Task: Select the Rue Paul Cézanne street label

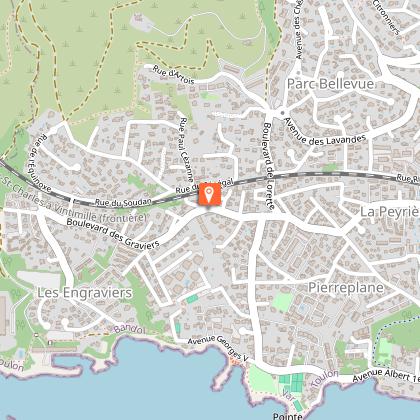Action: pyautogui.click(x=186, y=149)
